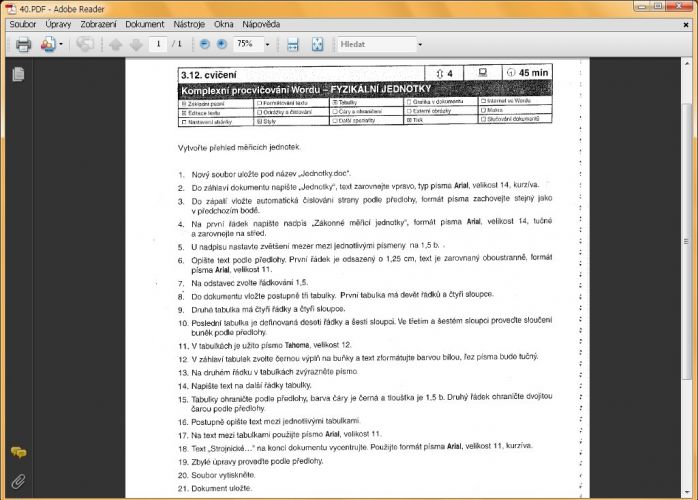Click step 21 "Dokument uložte"
Screen dimensions: 698x500
click(221, 488)
